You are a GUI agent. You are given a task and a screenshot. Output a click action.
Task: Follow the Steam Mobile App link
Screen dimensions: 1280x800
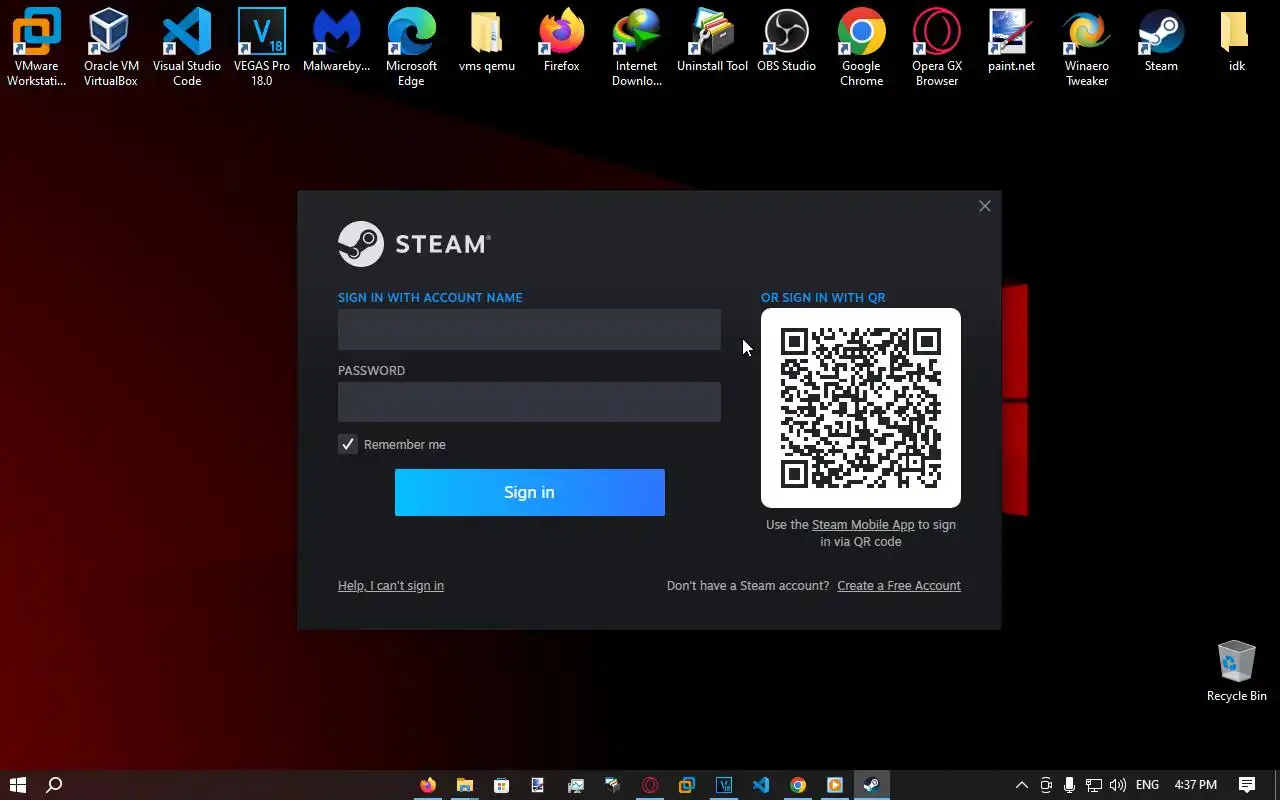click(863, 524)
